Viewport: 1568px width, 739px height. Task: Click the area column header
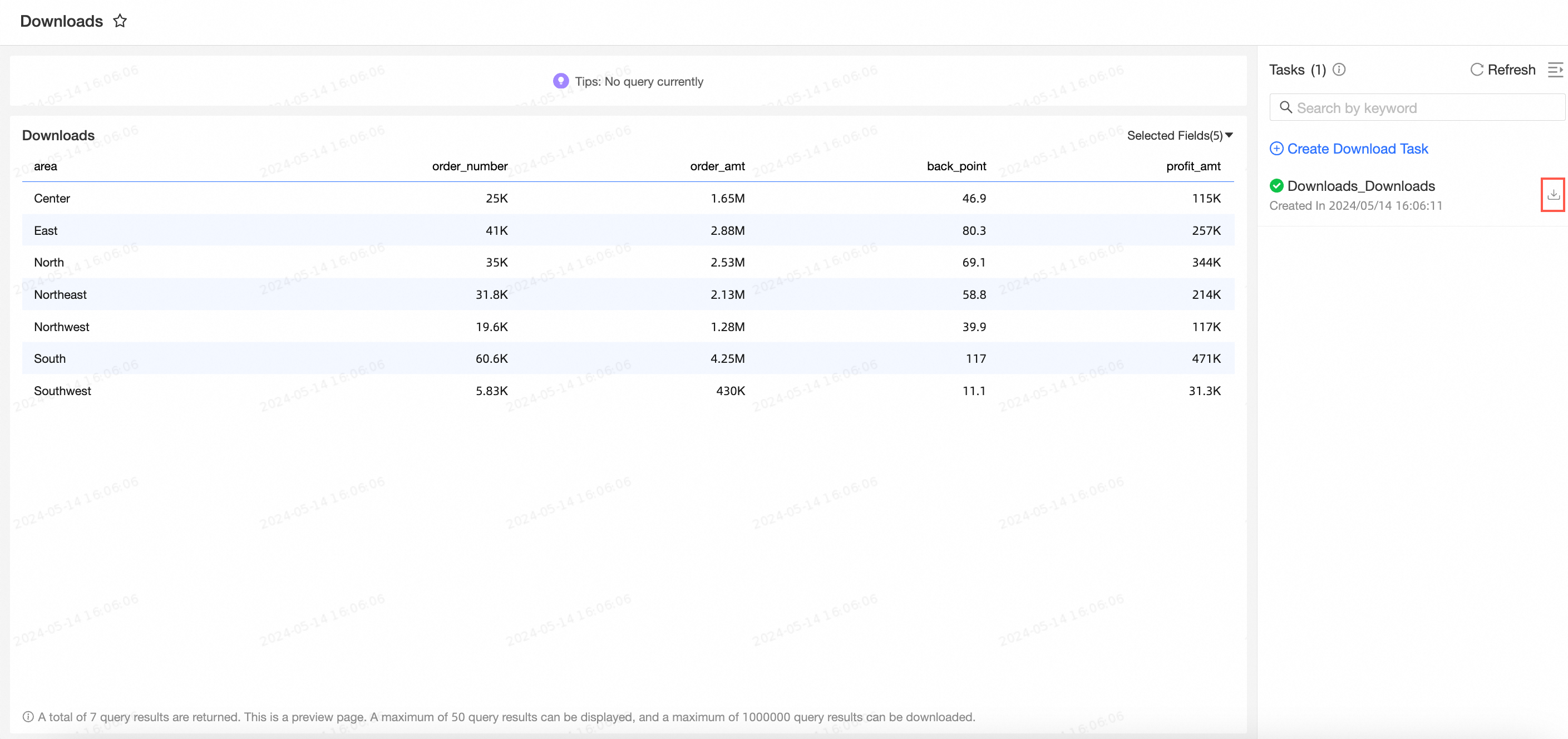[x=46, y=166]
